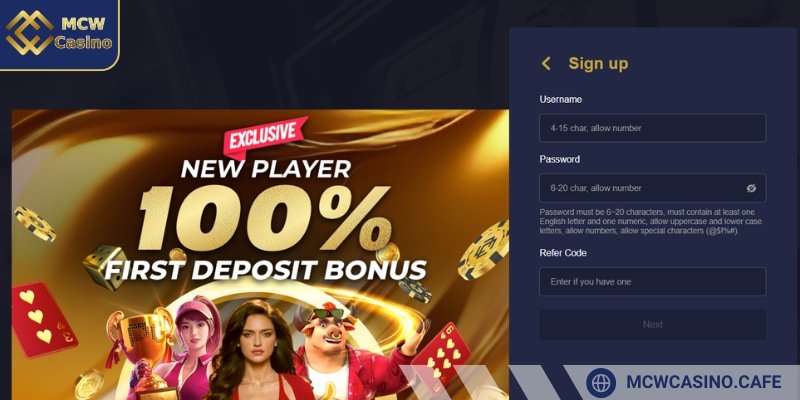Toggle password visibility eye icon
Screen dimensions: 800x400
click(751, 188)
